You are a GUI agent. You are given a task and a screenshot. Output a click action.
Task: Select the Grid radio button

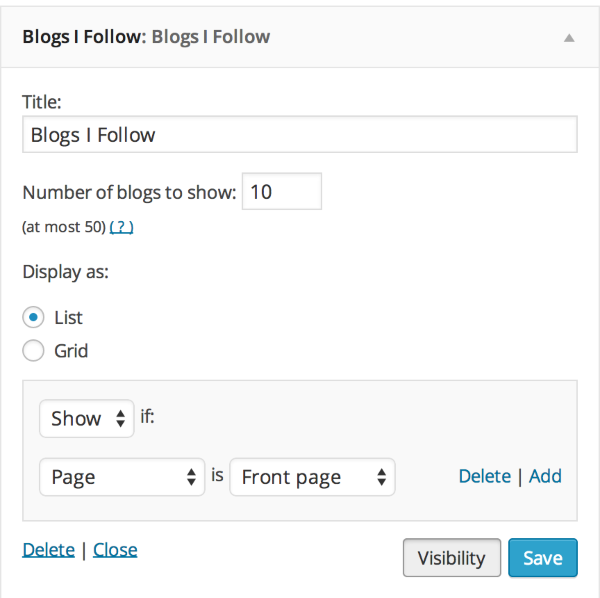pyautogui.click(x=34, y=351)
